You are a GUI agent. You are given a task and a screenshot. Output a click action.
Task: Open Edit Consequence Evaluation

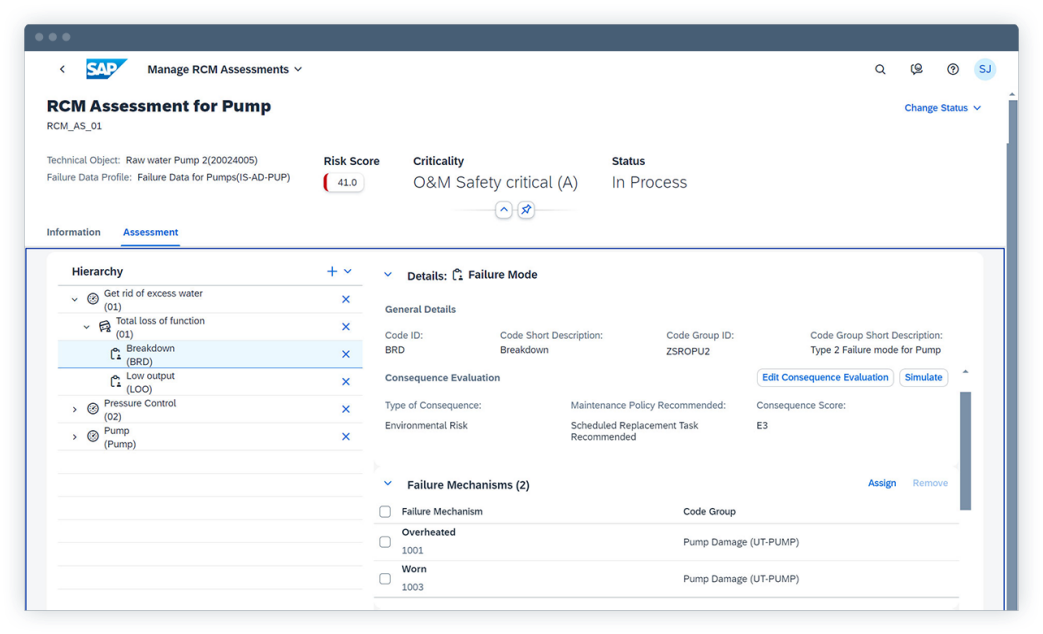825,377
